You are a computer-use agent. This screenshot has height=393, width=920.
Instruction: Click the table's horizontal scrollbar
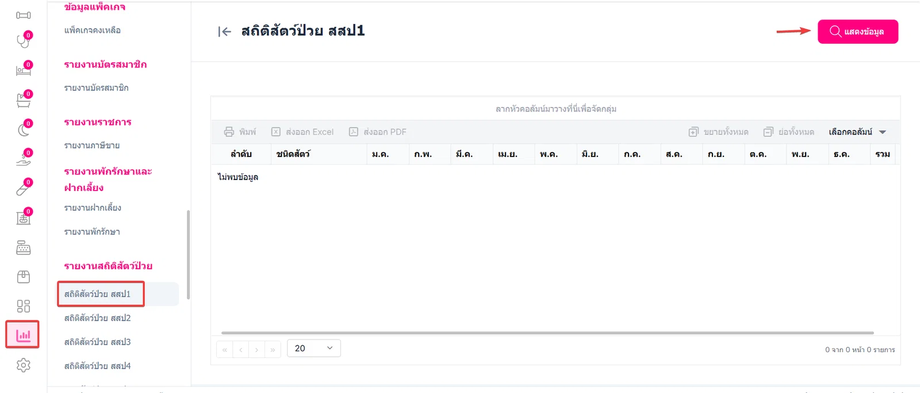(548, 333)
